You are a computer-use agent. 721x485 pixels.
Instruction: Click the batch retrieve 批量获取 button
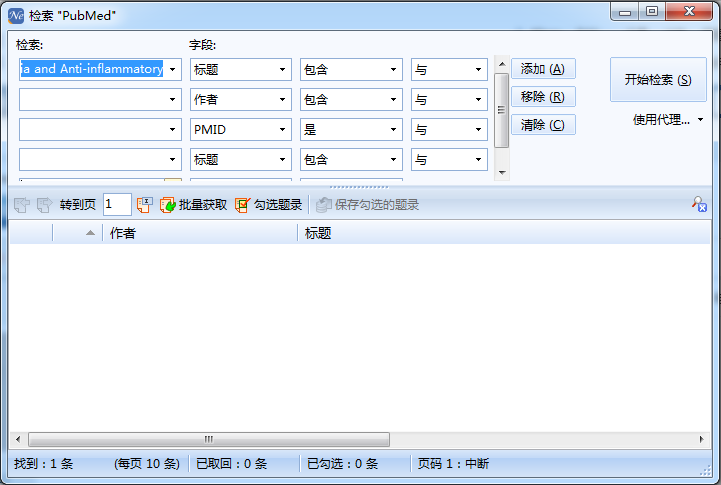click(193, 205)
